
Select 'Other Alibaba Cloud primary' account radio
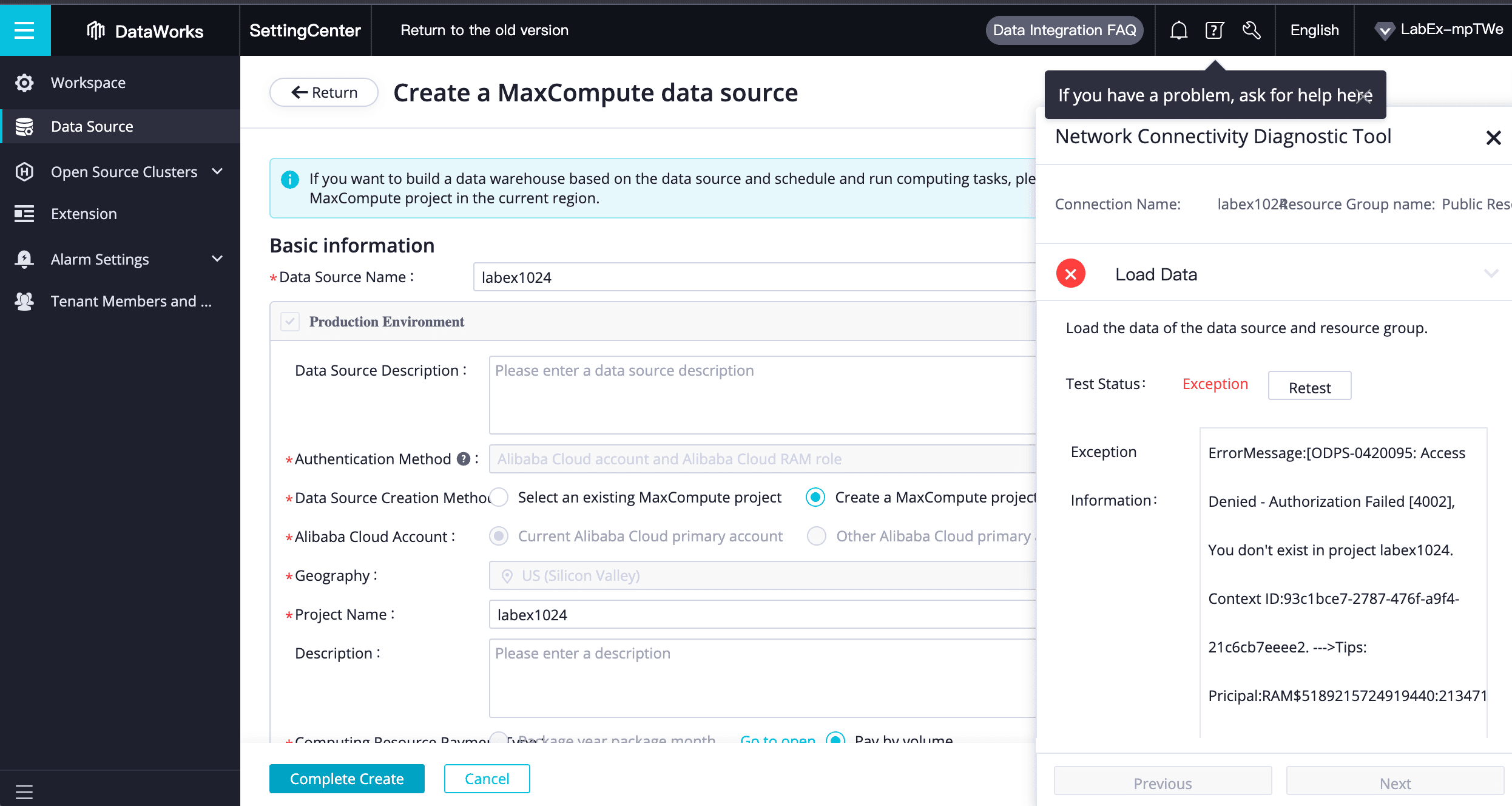tap(817, 537)
